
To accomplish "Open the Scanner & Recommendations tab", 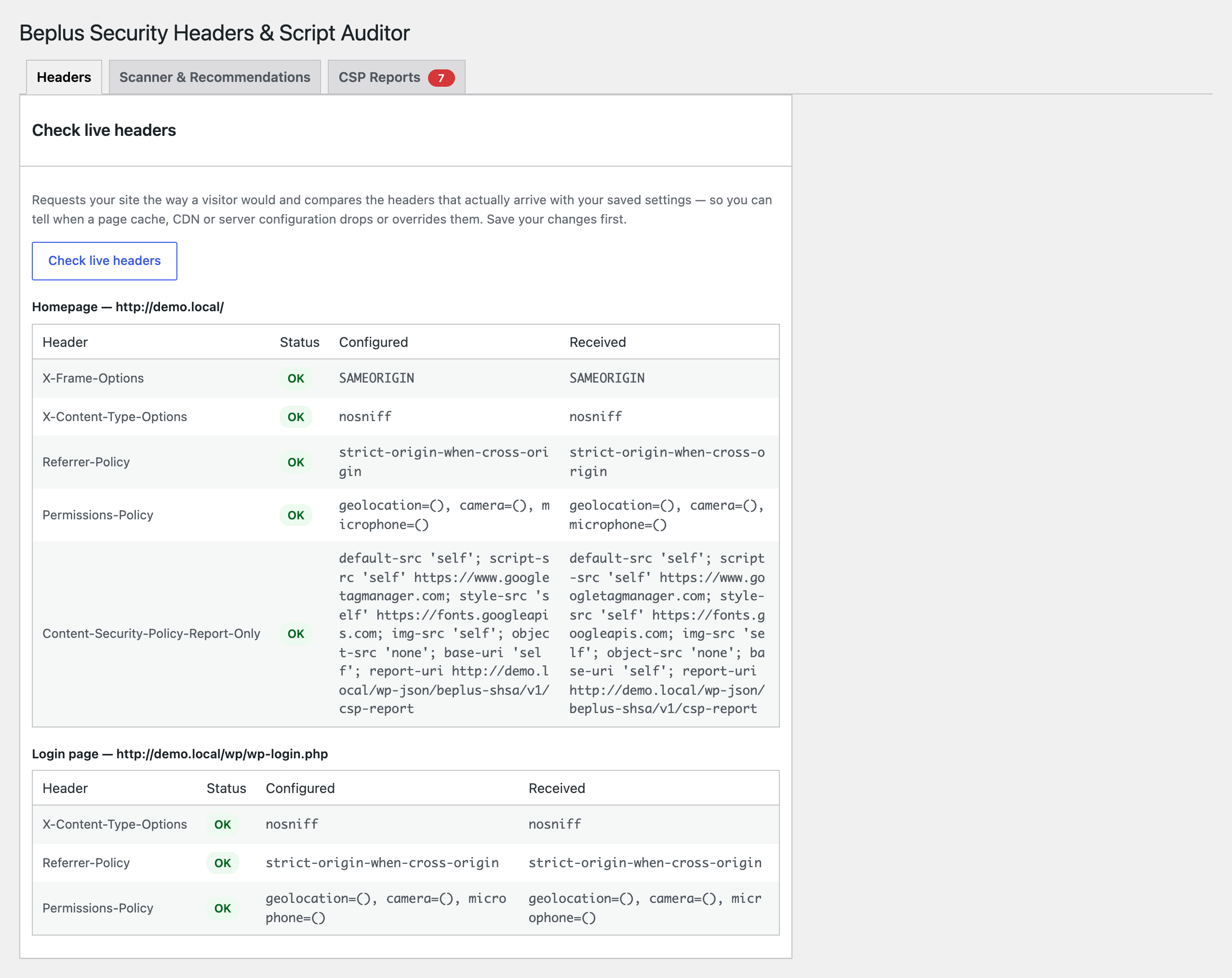I will pos(215,77).
